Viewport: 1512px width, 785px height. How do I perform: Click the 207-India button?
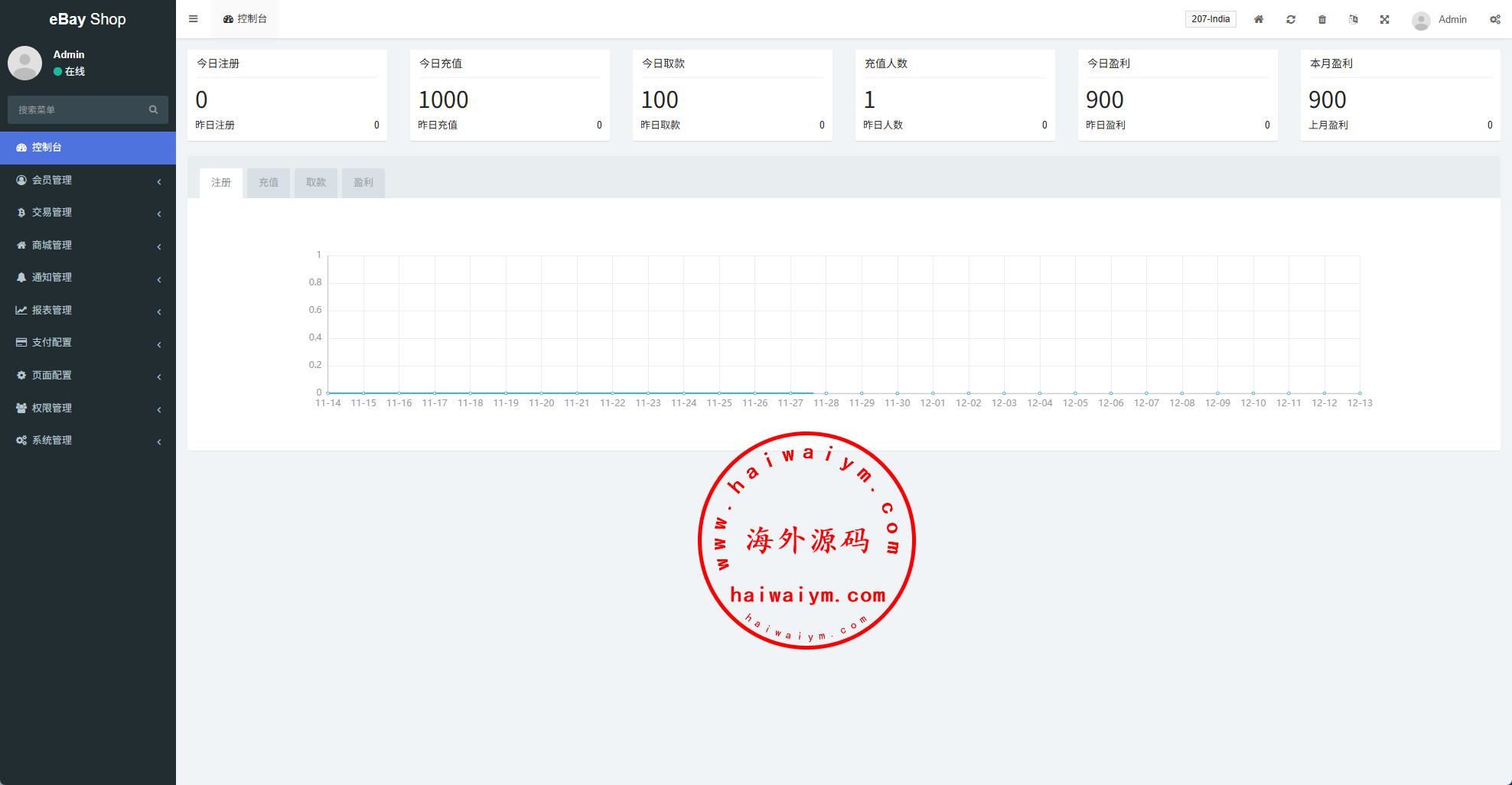coord(1211,19)
